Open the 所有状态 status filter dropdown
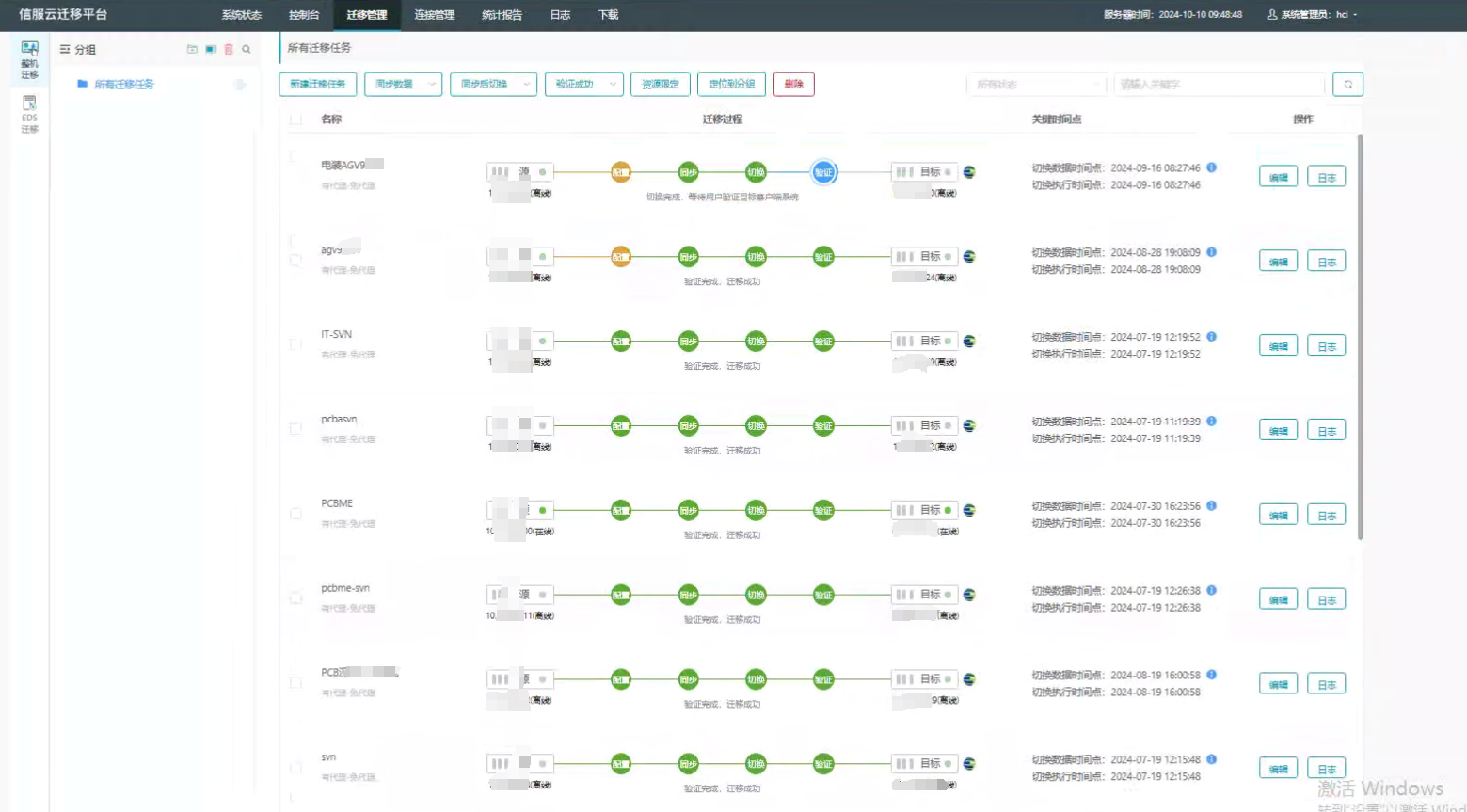This screenshot has height=812, width=1467. (x=1036, y=85)
